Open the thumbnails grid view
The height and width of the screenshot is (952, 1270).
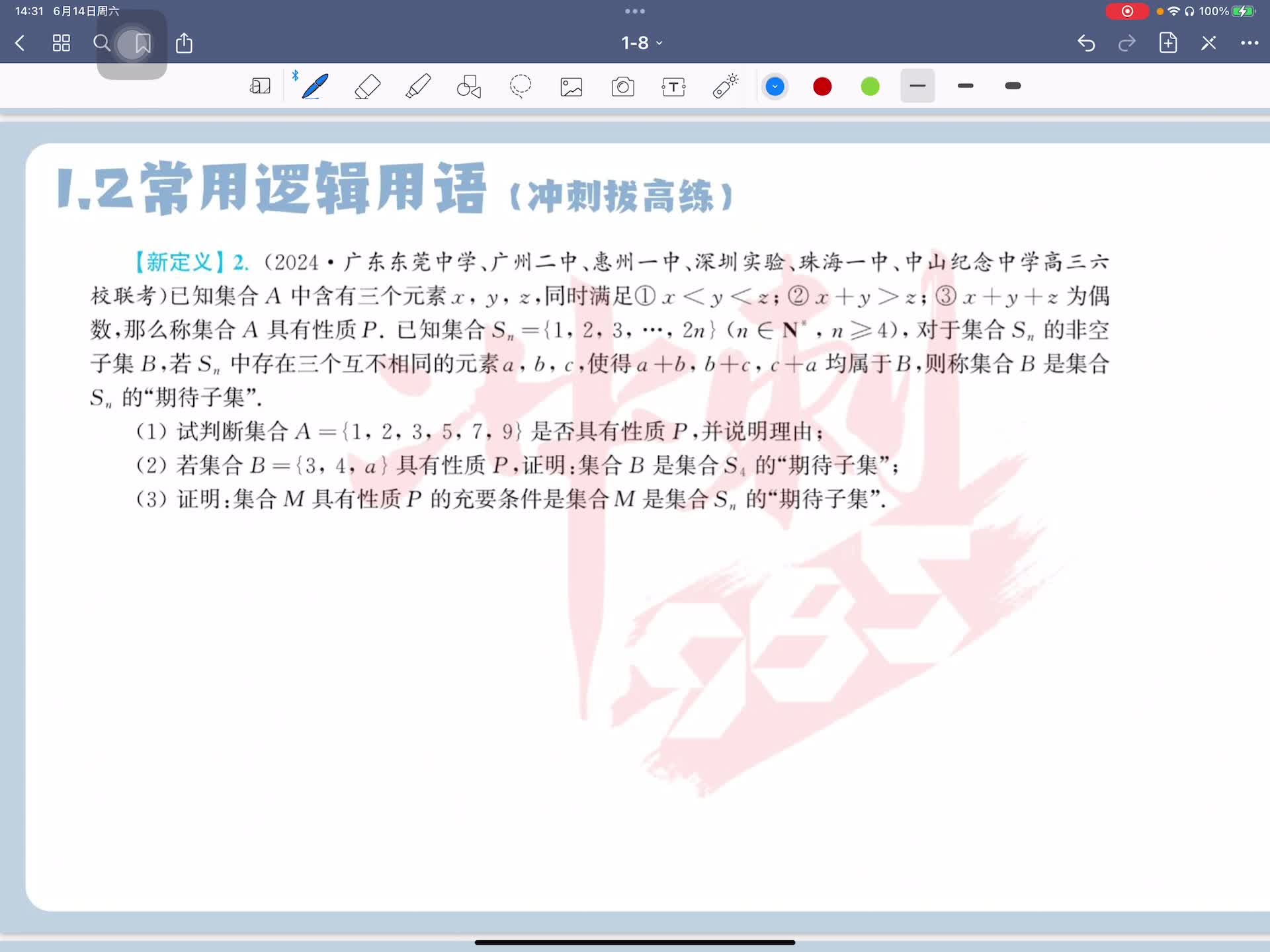62,43
